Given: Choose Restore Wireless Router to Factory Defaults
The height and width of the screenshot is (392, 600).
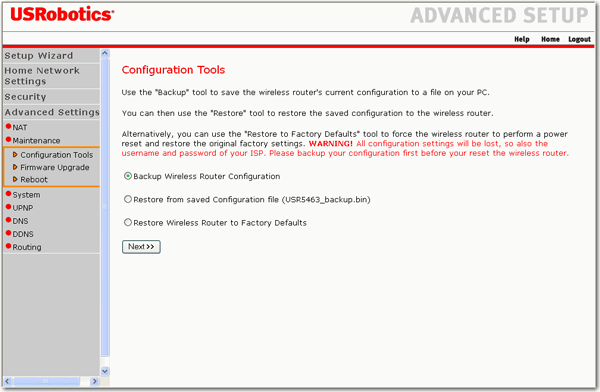Looking at the screenshot, I should (x=128, y=222).
